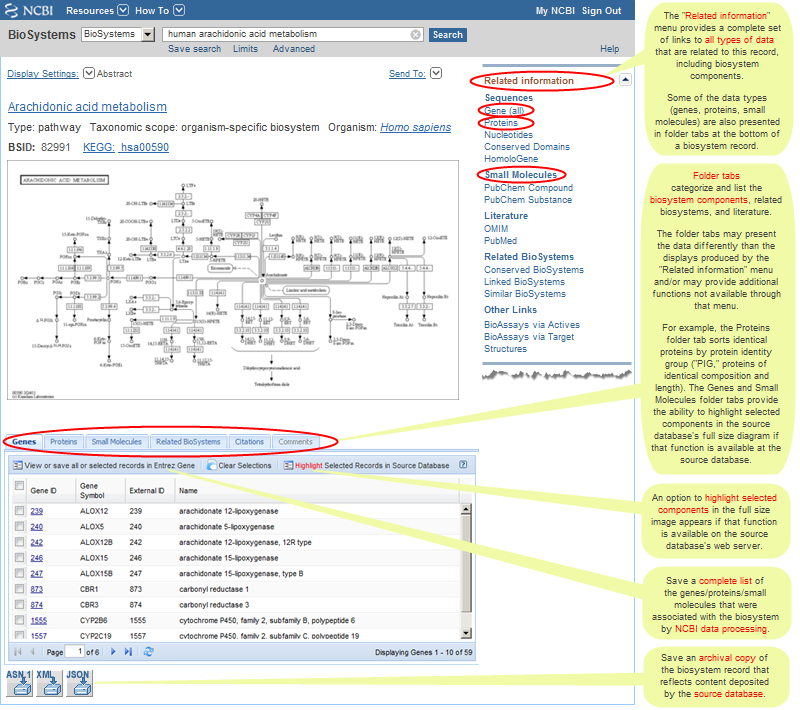Viewport: 800px width, 710px height.
Task: Go to last page of genes
Action: [128, 651]
